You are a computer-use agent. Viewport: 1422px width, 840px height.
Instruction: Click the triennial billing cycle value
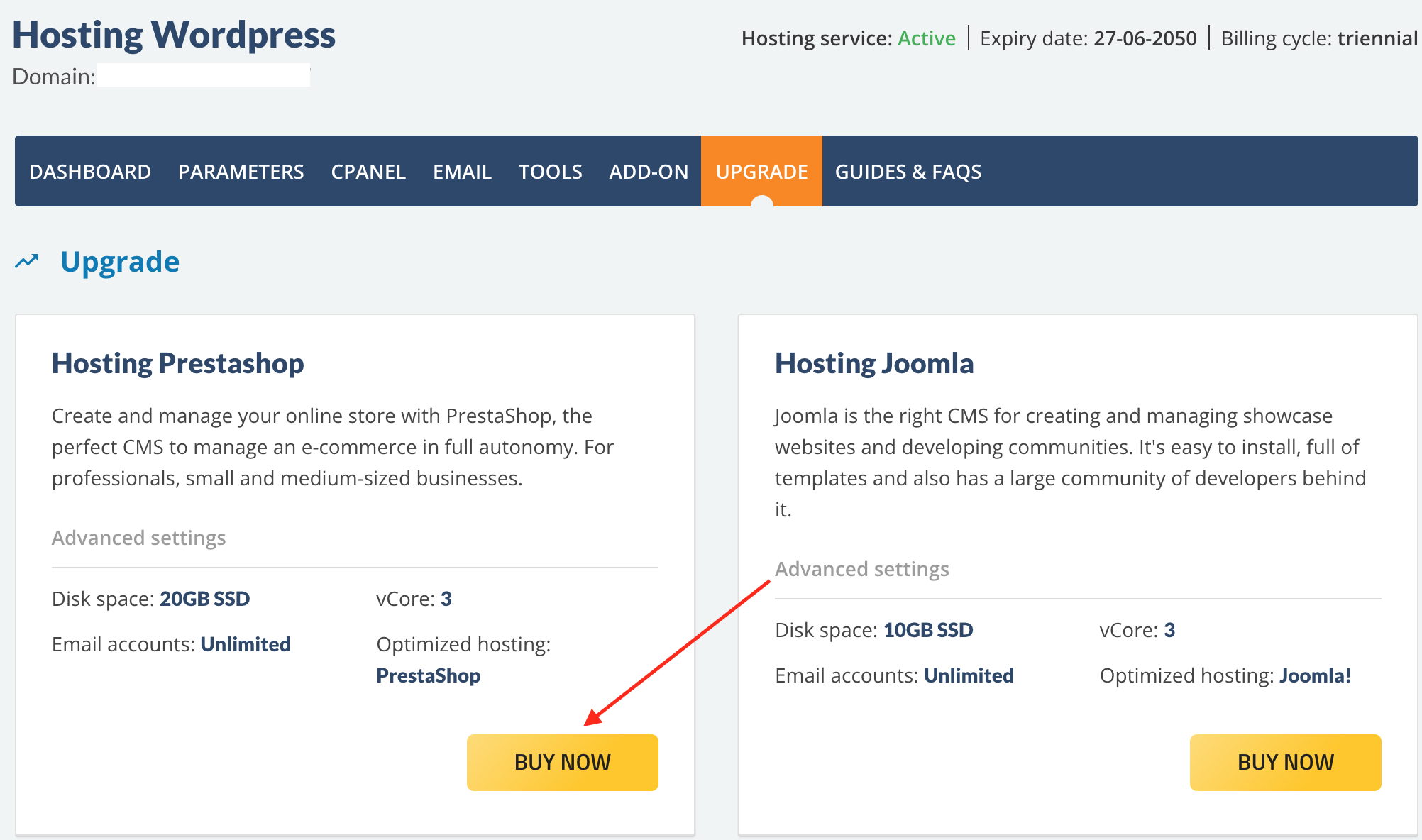1377,38
